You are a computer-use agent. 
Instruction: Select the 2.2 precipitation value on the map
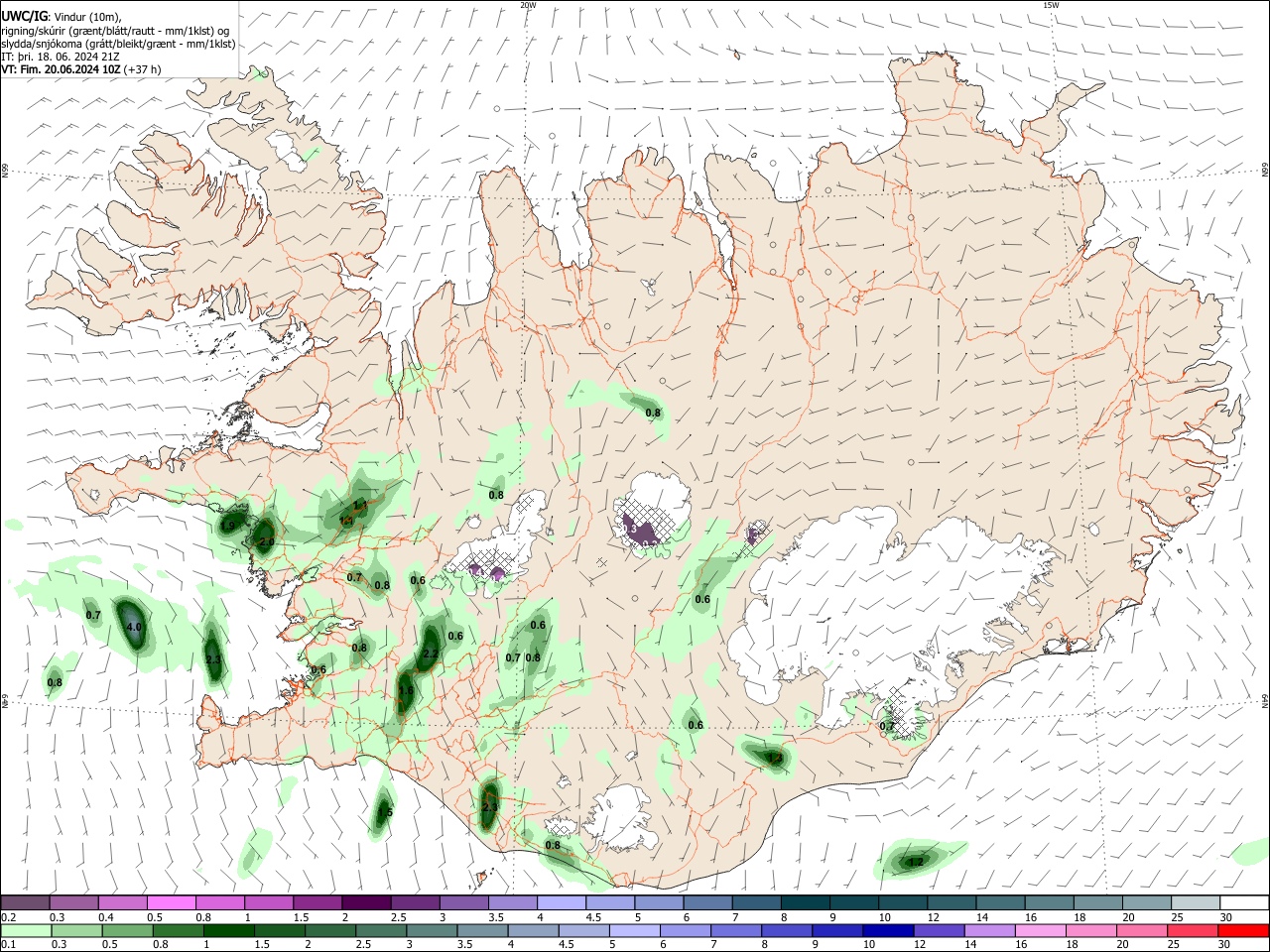point(431,654)
